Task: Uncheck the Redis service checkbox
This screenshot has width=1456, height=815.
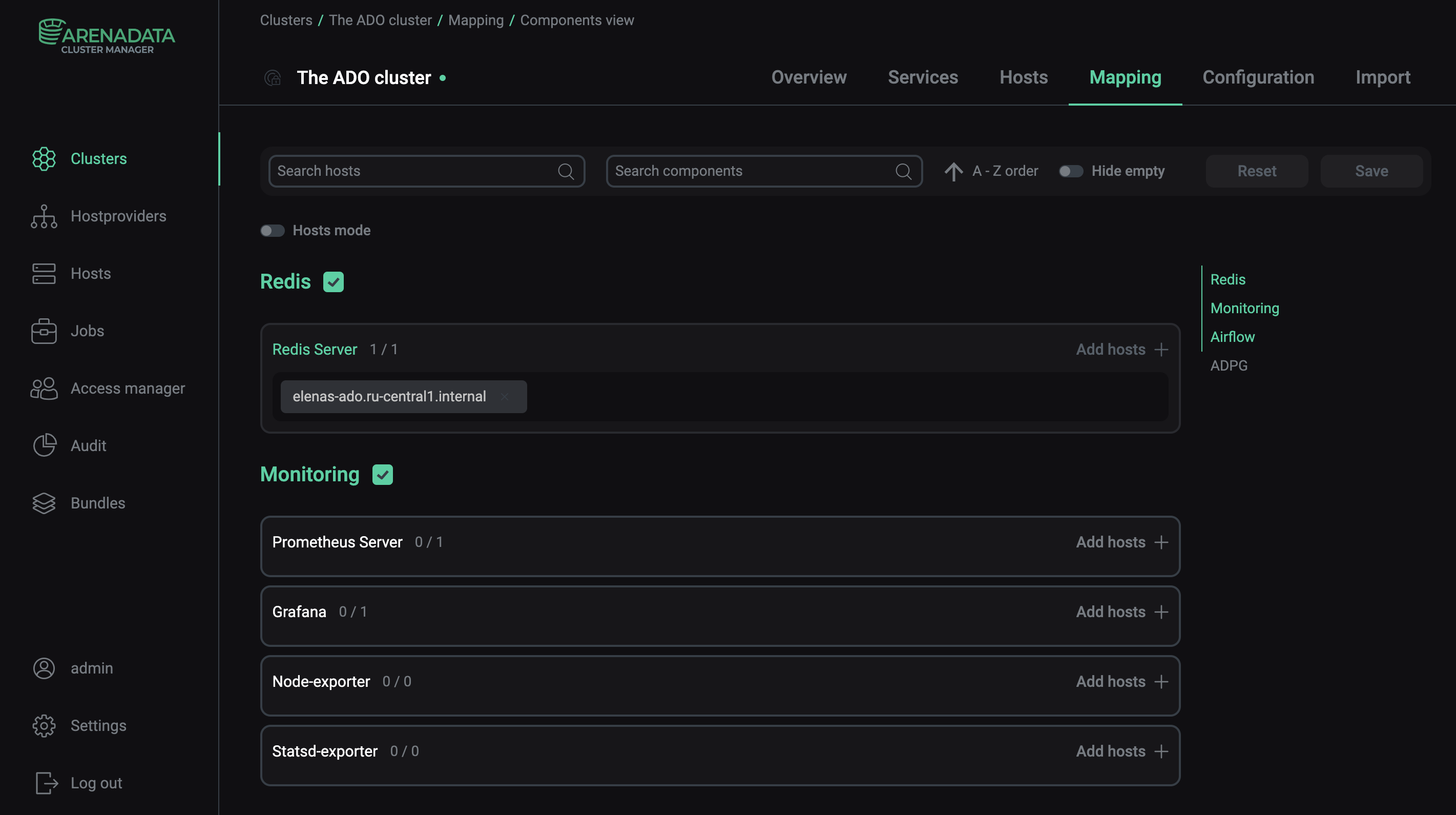Action: 334,281
